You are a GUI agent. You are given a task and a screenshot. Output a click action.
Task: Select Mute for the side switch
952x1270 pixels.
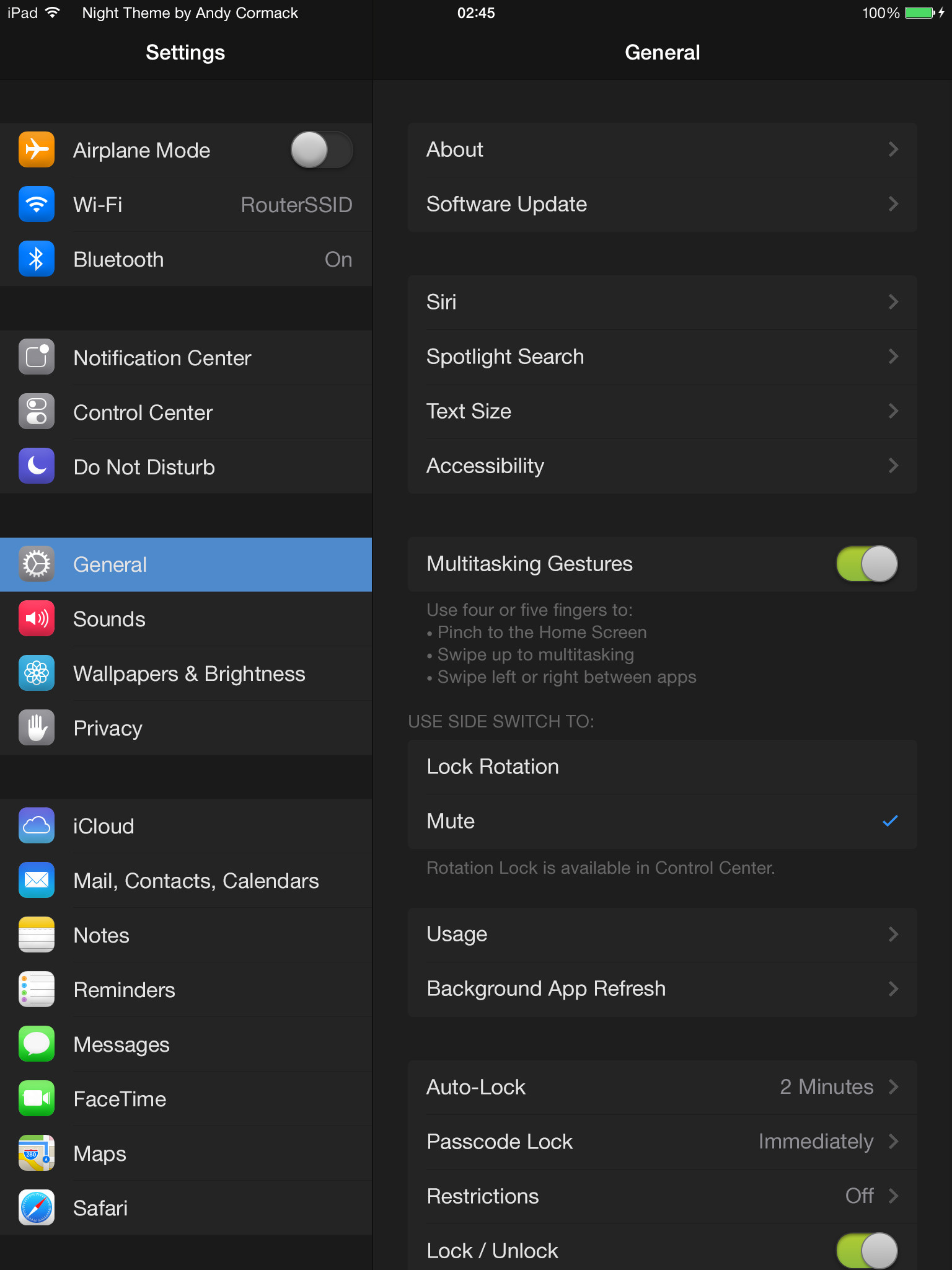tap(663, 821)
